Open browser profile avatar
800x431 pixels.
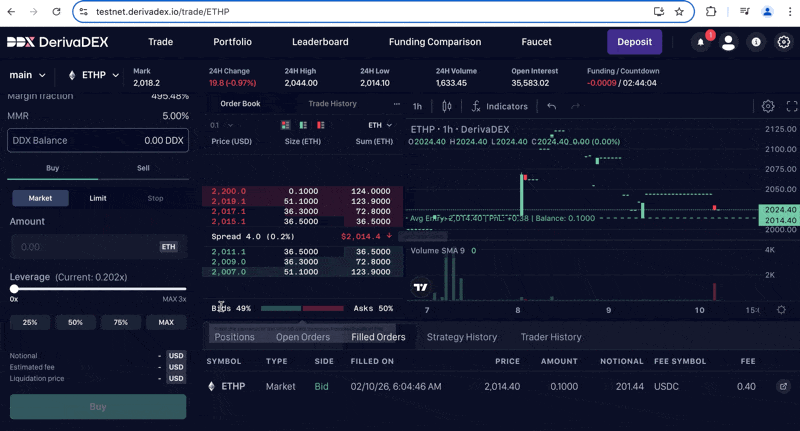tap(767, 11)
